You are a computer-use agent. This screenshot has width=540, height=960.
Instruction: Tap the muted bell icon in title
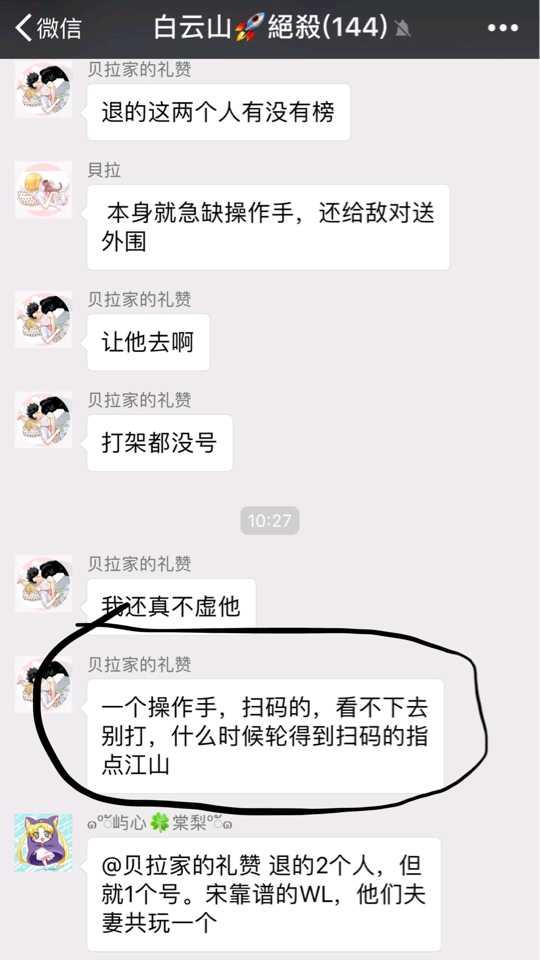(402, 29)
